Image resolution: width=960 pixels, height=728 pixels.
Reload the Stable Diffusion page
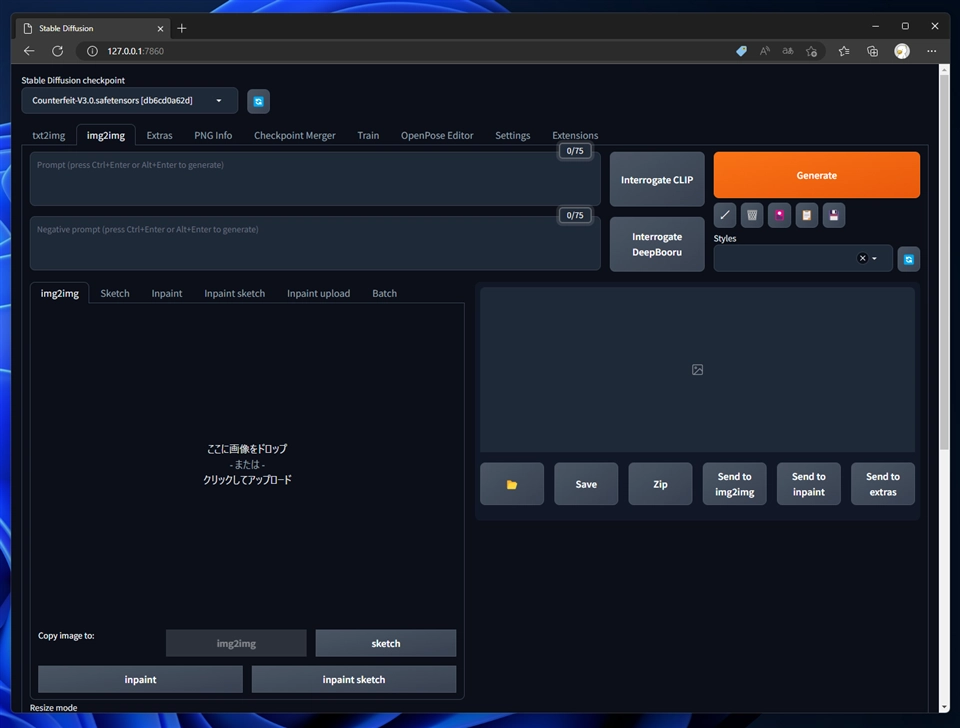pyautogui.click(x=58, y=51)
